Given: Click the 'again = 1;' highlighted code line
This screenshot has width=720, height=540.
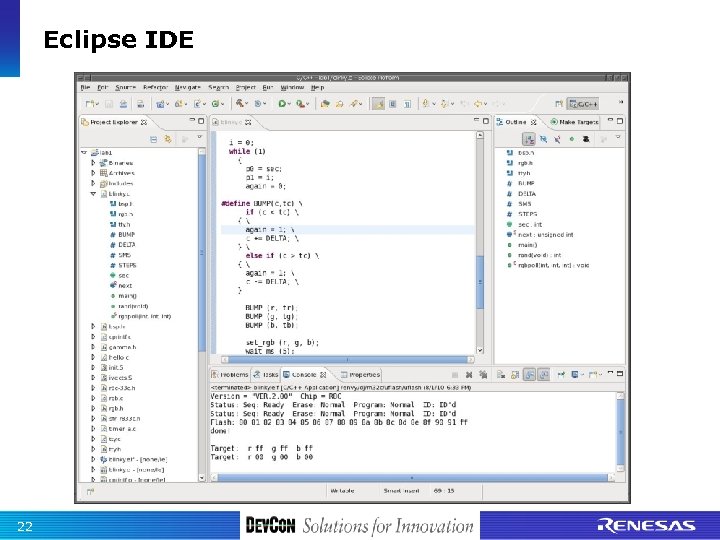Looking at the screenshot, I should tap(348, 230).
